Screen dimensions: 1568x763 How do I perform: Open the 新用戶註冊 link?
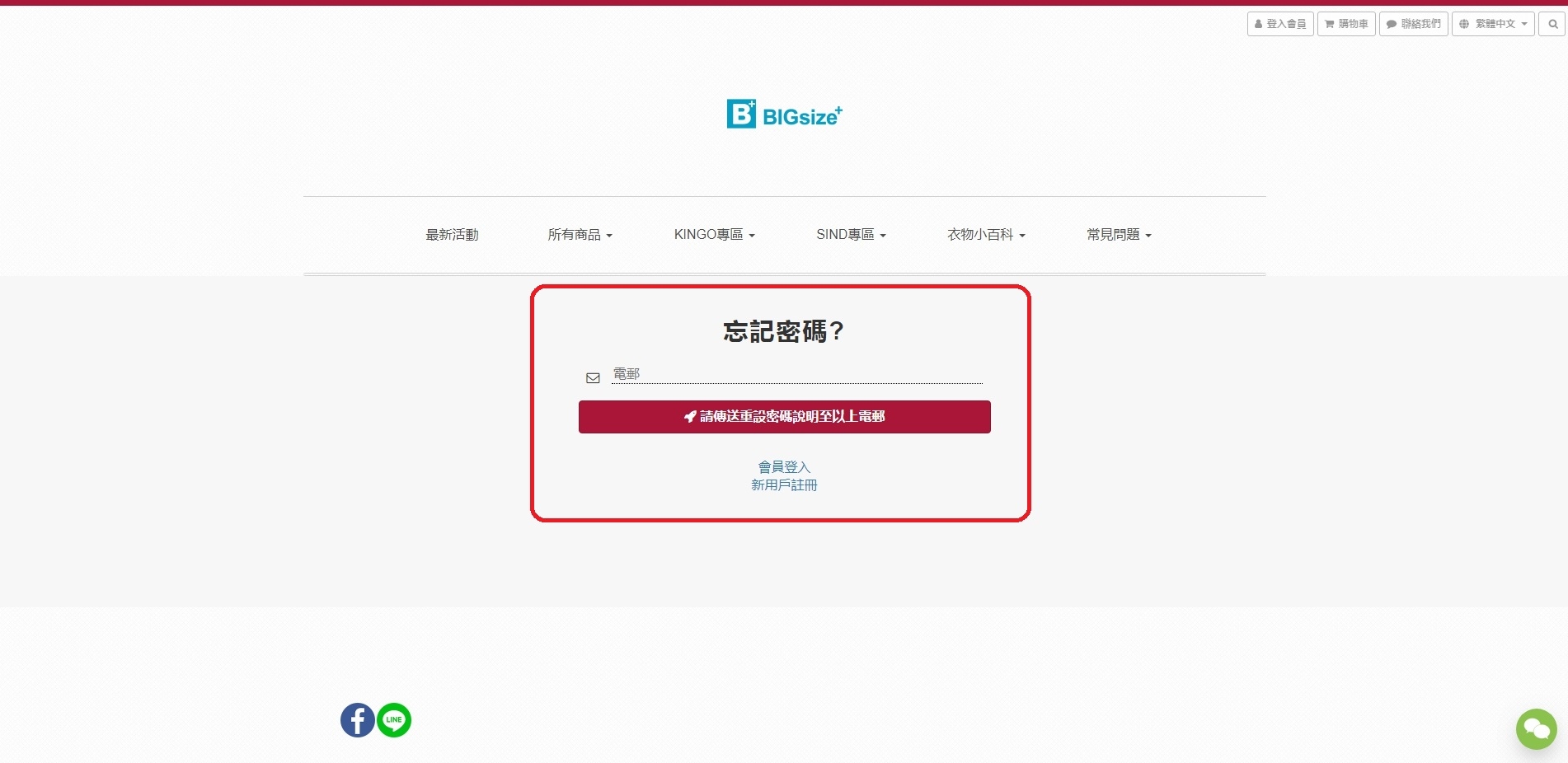[x=784, y=484]
